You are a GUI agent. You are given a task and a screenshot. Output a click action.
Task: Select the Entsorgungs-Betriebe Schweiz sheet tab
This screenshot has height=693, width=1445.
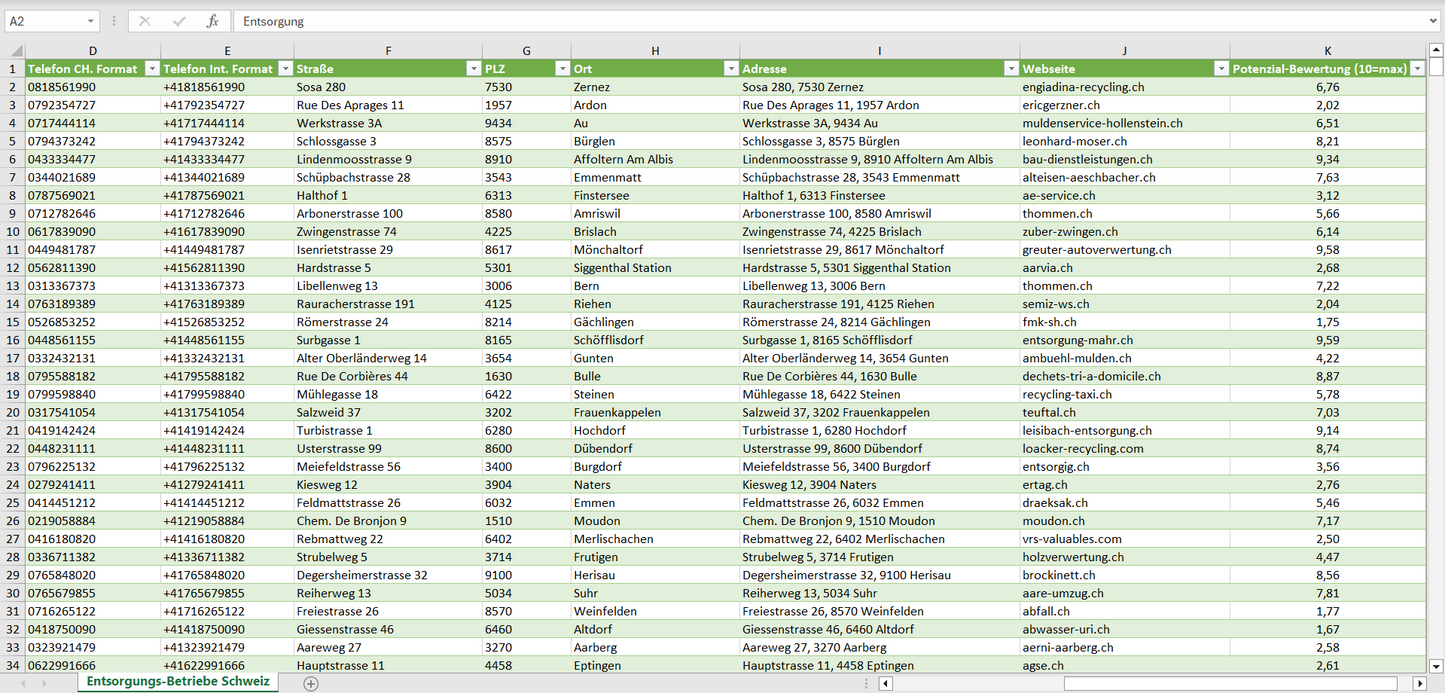pos(178,682)
